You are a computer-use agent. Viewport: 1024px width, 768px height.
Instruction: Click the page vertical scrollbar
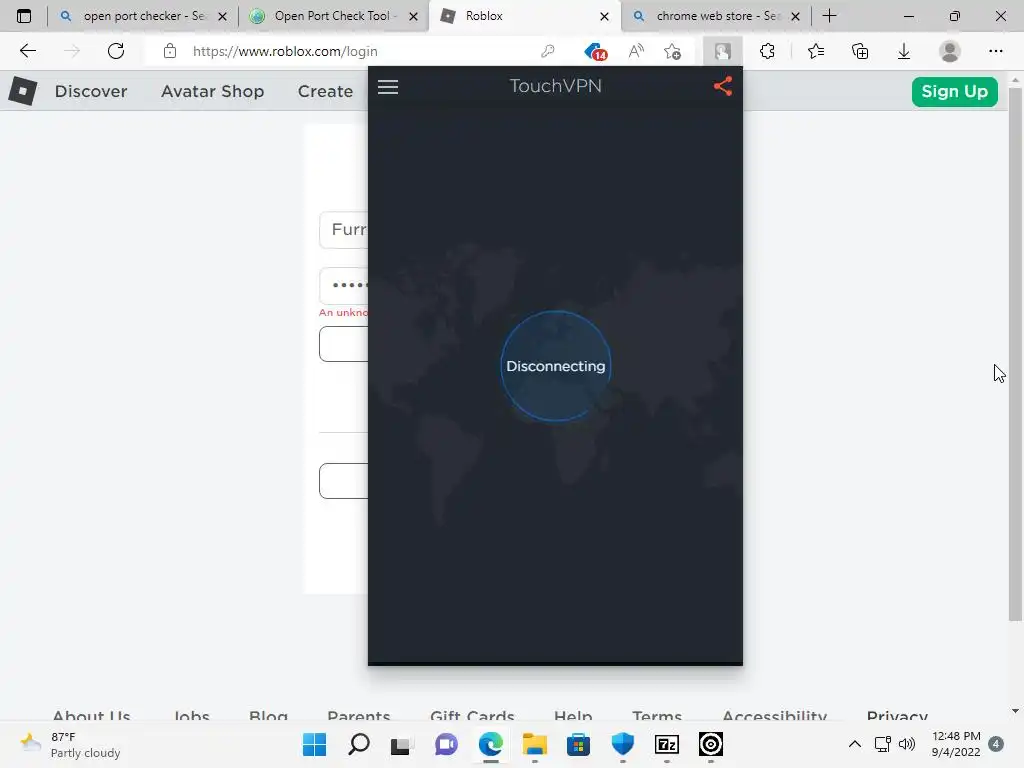coord(1015,354)
